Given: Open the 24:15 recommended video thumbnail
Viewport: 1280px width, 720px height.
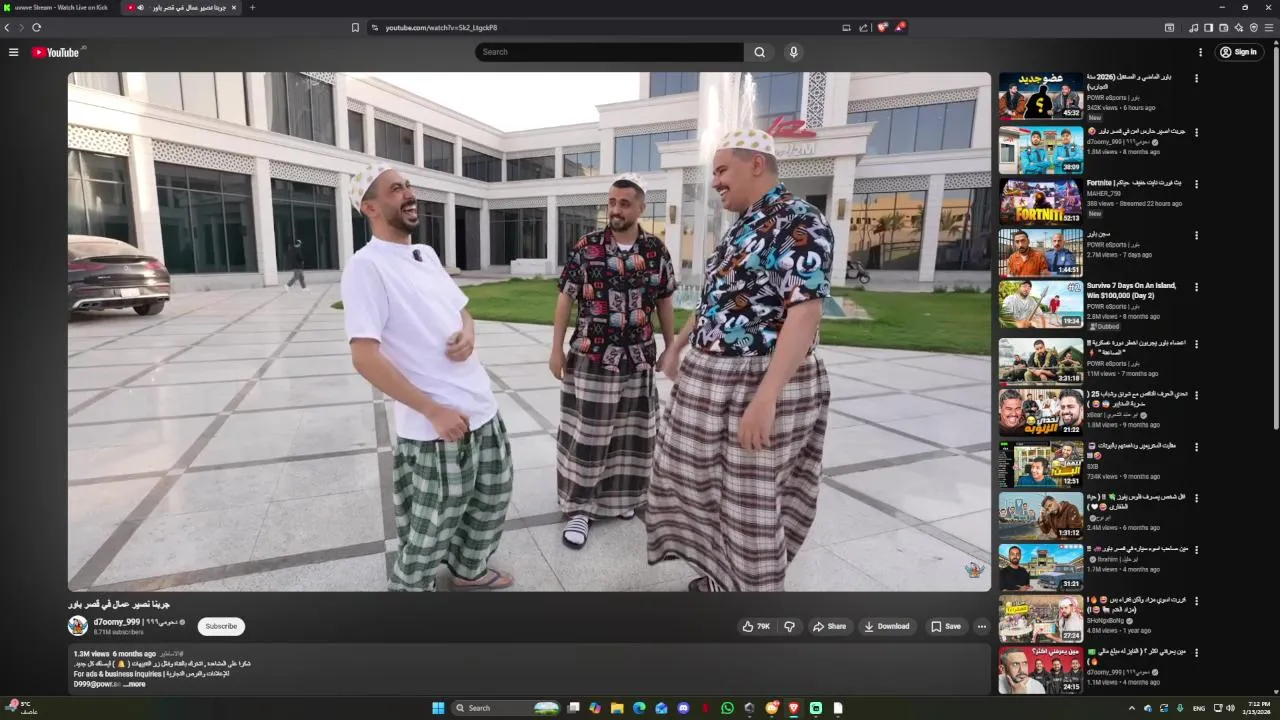Looking at the screenshot, I should tap(1040, 671).
